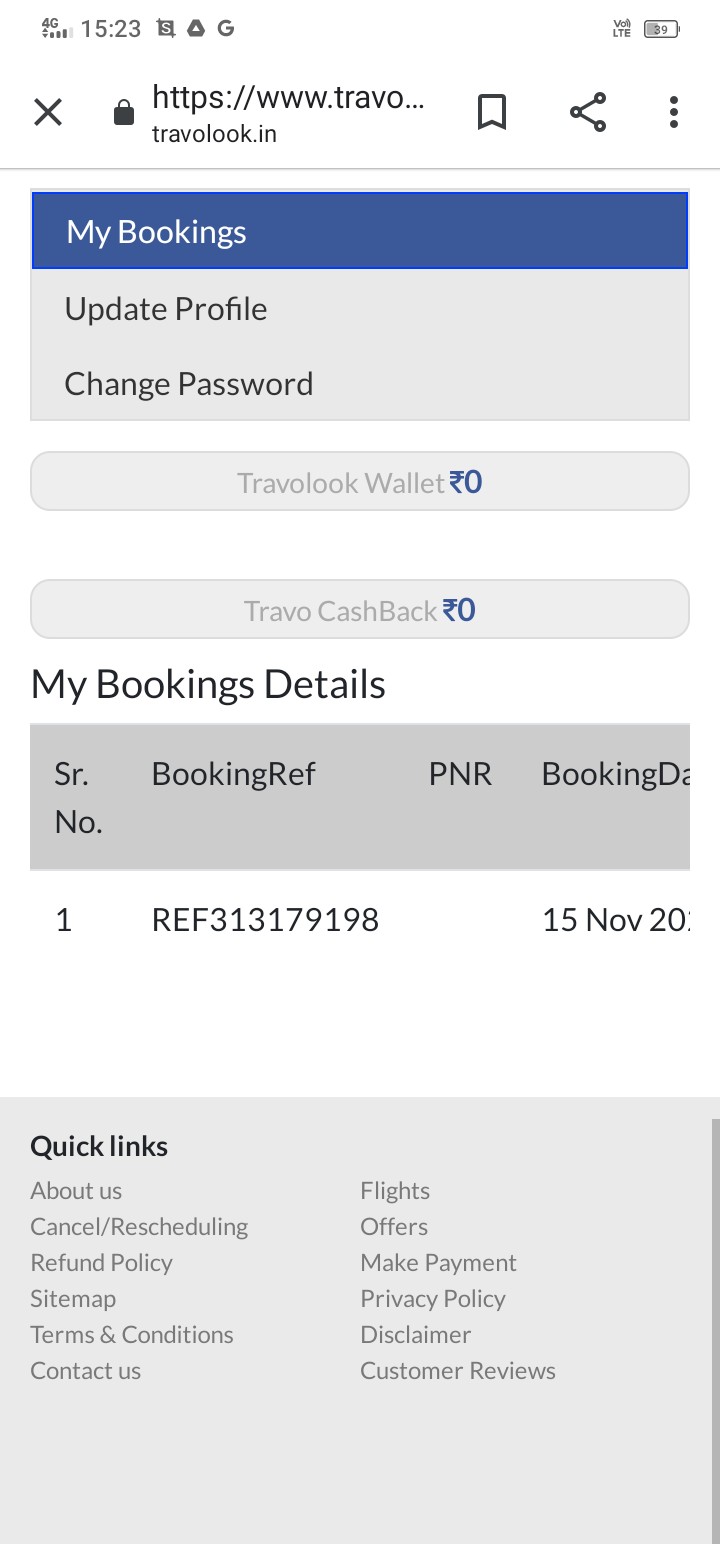Viewport: 720px width, 1544px height.
Task: Go to Make Payment link
Action: coord(438,1263)
